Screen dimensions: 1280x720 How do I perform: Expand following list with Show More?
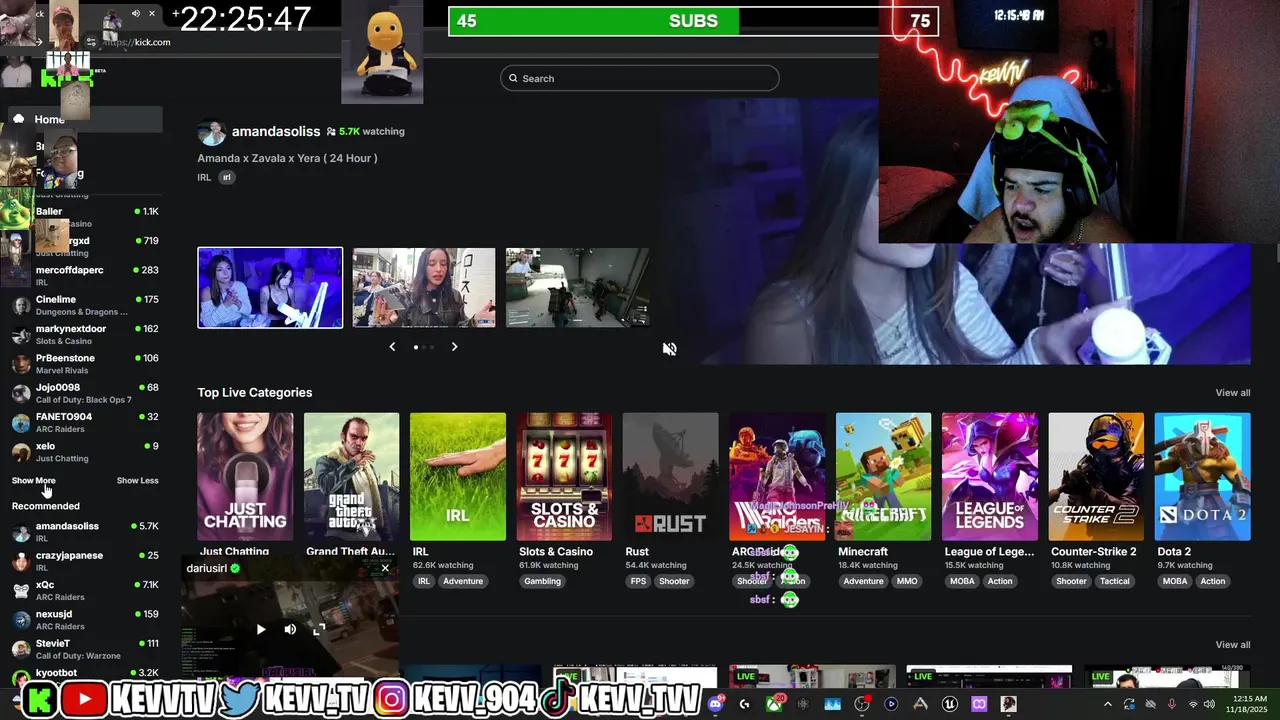point(33,481)
